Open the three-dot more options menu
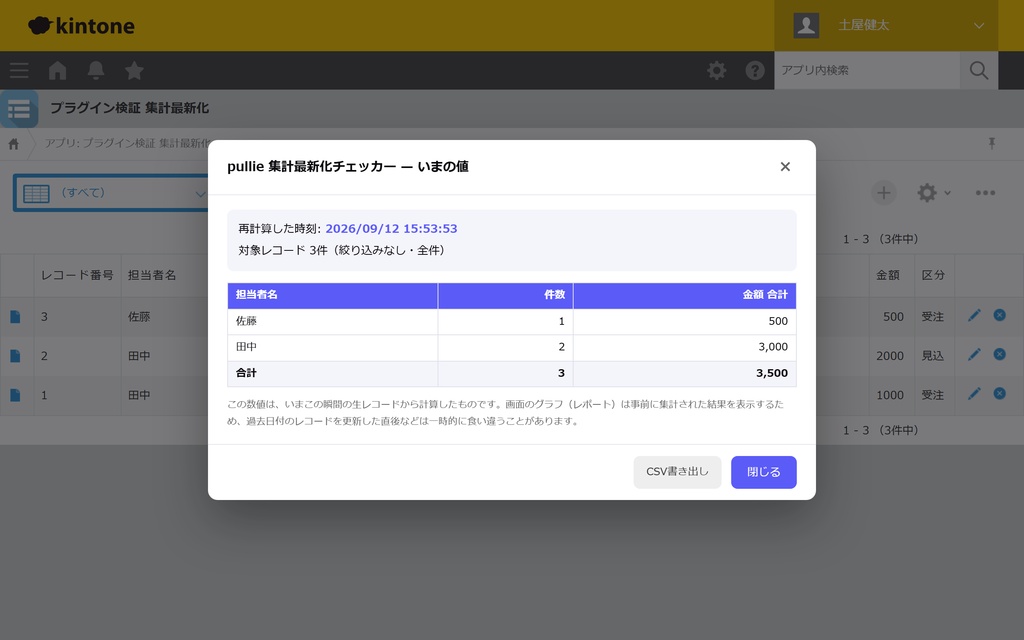The width and height of the screenshot is (1024, 640). (x=985, y=193)
